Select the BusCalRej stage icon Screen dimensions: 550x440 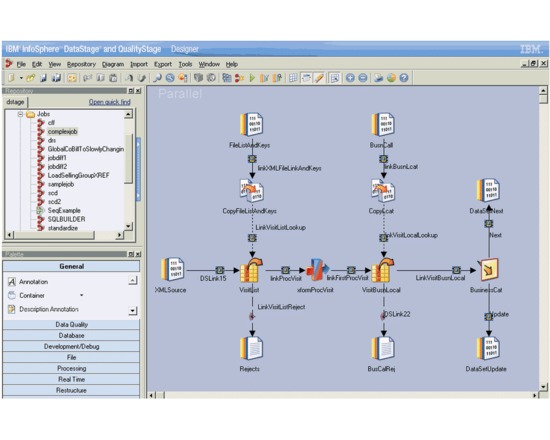[383, 348]
